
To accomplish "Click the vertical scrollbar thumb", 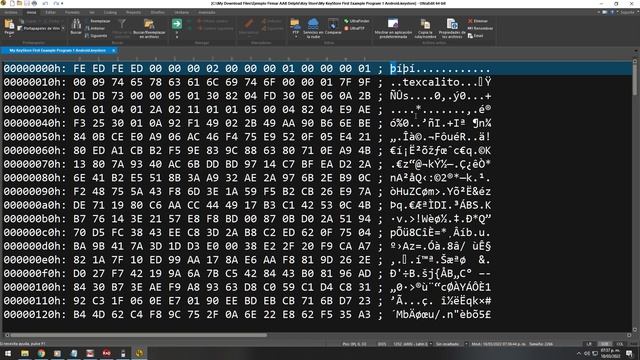I will coord(635,80).
